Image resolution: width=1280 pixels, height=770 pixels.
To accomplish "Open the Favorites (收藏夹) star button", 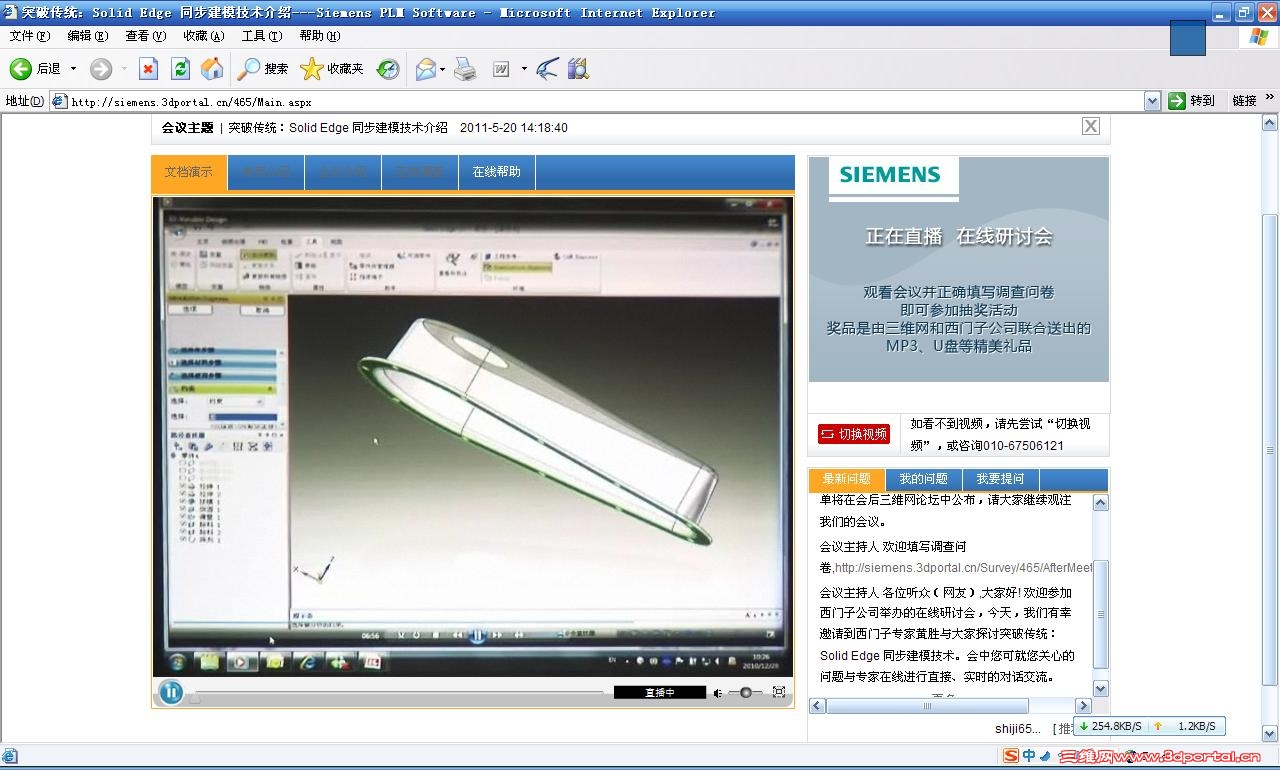I will (332, 69).
